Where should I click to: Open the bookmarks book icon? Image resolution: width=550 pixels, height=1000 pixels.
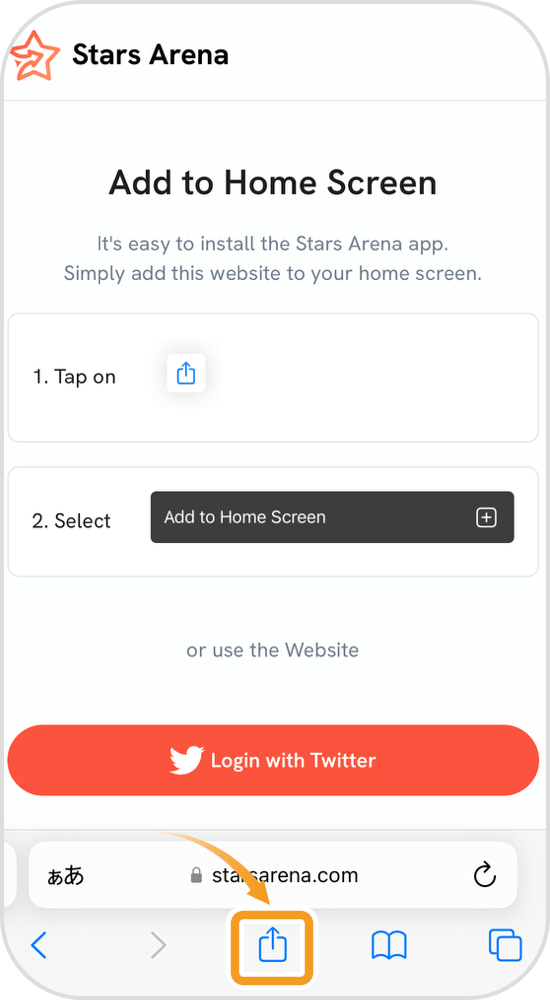point(389,945)
